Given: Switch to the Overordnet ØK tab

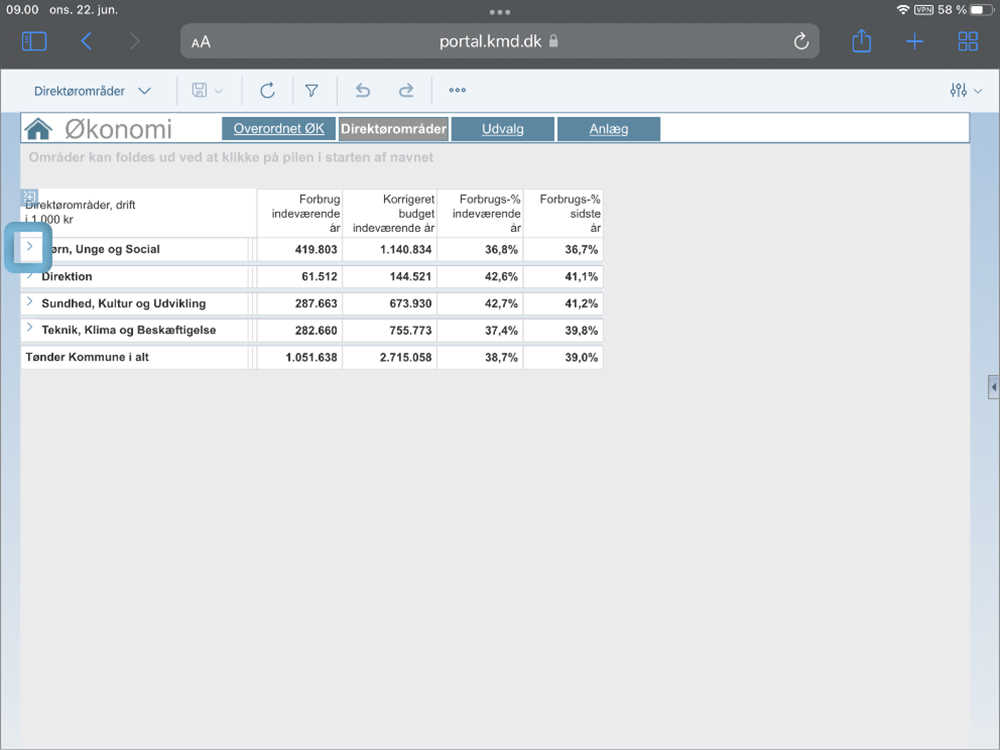Looking at the screenshot, I should tap(278, 129).
